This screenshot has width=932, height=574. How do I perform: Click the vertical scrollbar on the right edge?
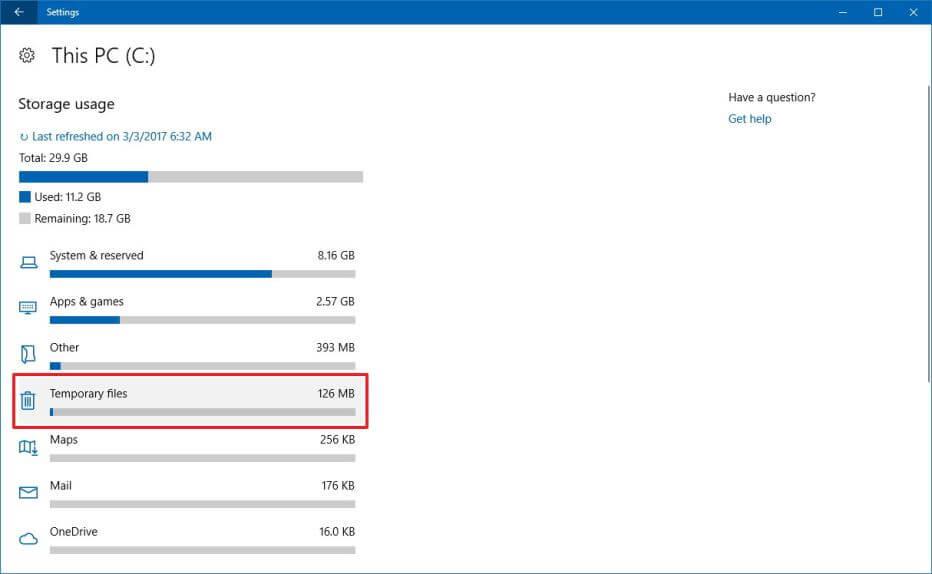[x=928, y=234]
